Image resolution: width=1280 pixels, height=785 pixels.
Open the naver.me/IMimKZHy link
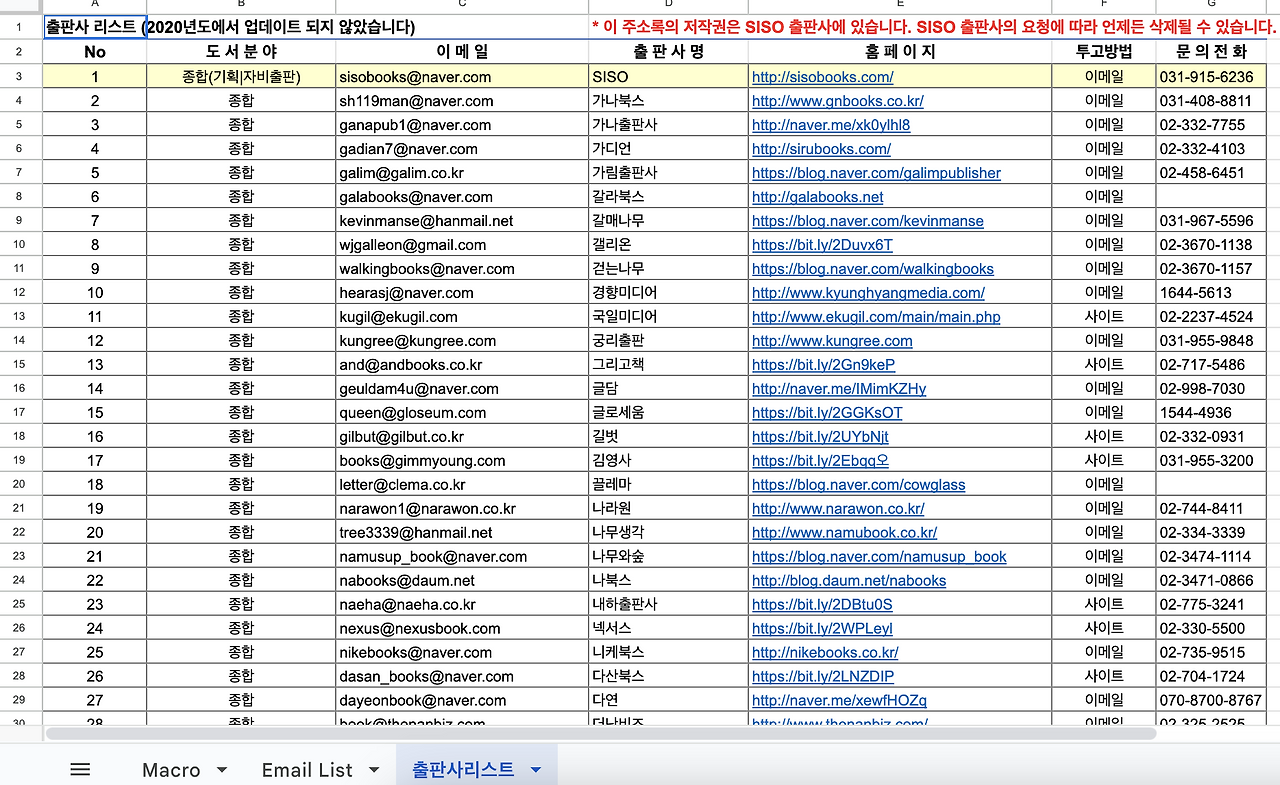[839, 389]
